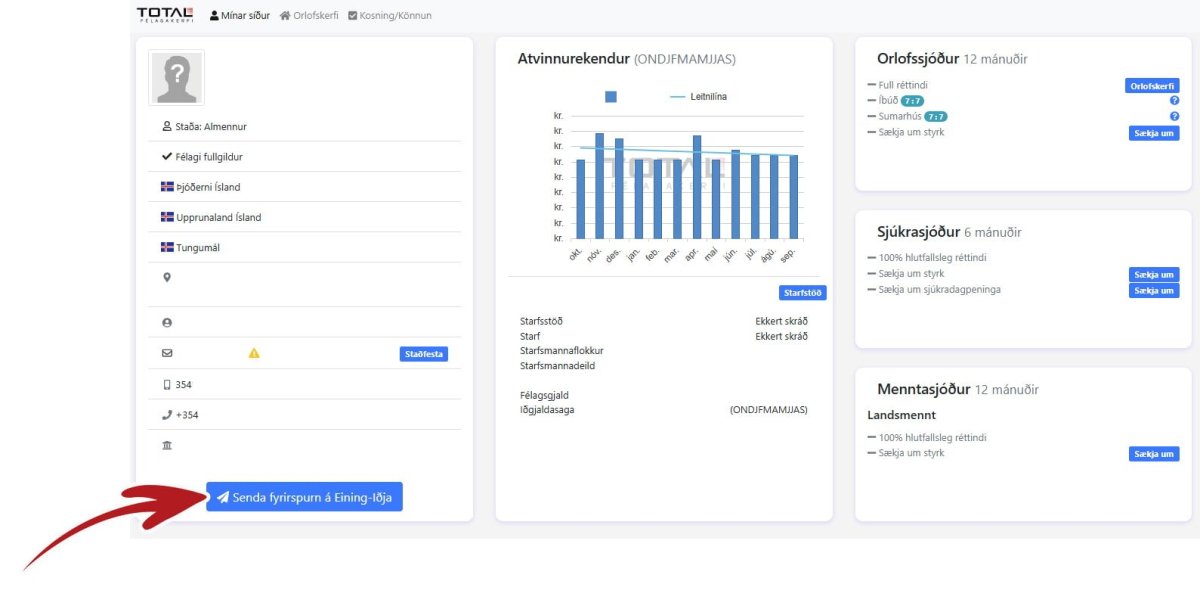Click the envelope email icon
1200x609 pixels.
[167, 353]
